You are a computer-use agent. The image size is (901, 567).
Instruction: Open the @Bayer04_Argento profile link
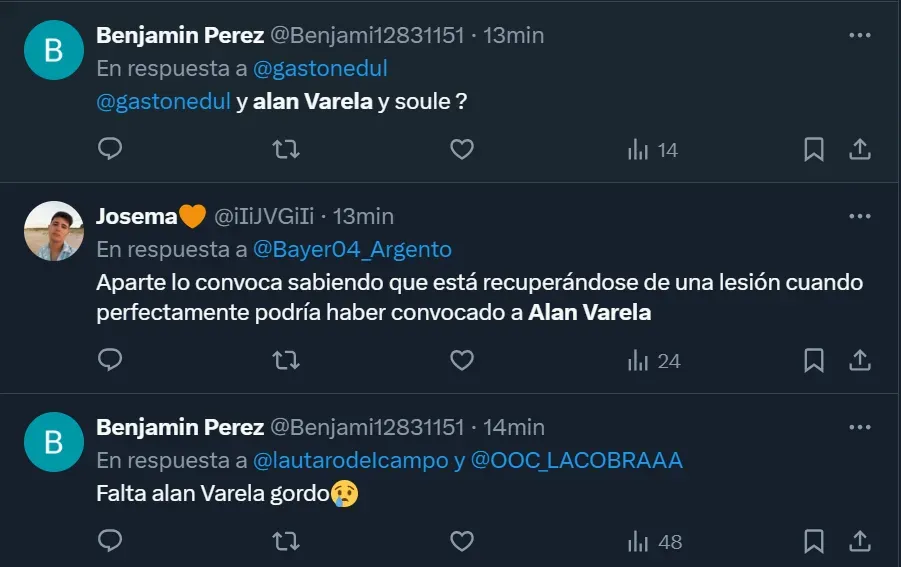352,249
